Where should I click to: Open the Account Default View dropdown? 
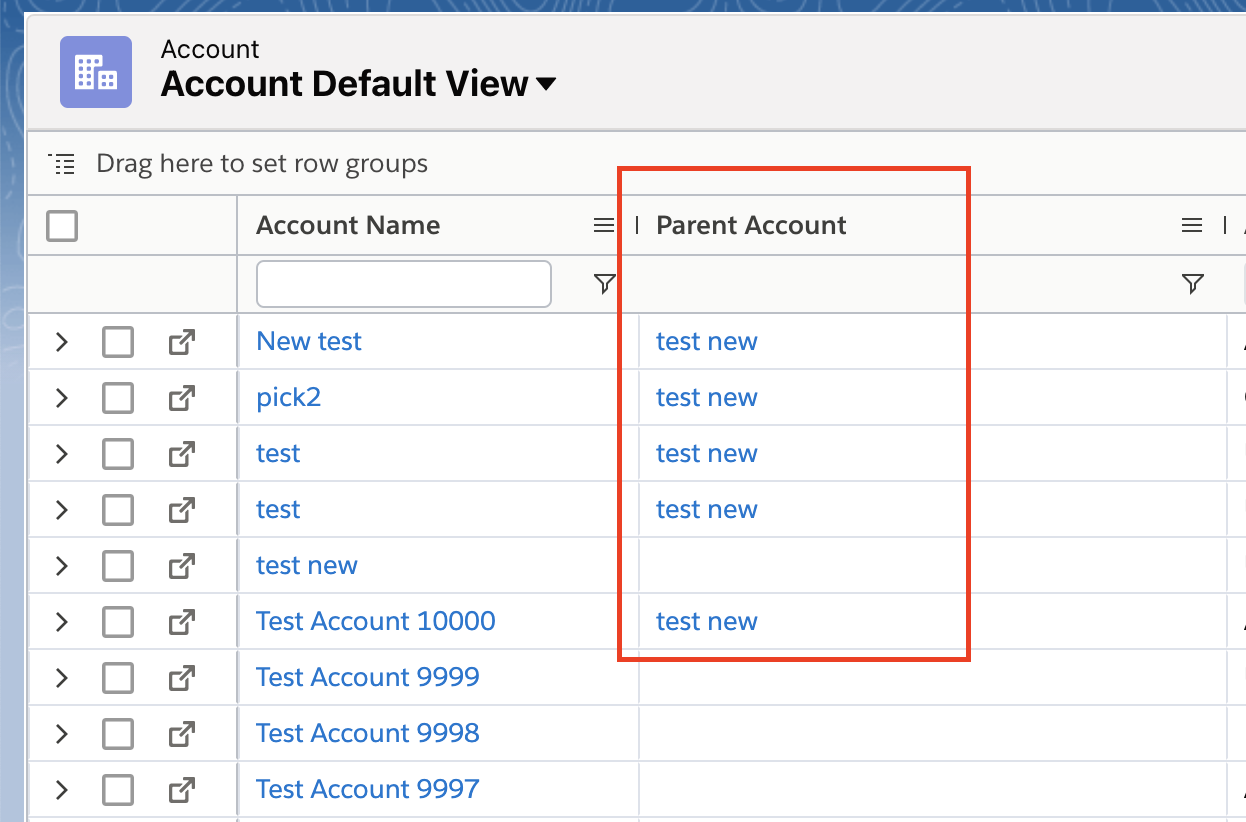coord(546,85)
